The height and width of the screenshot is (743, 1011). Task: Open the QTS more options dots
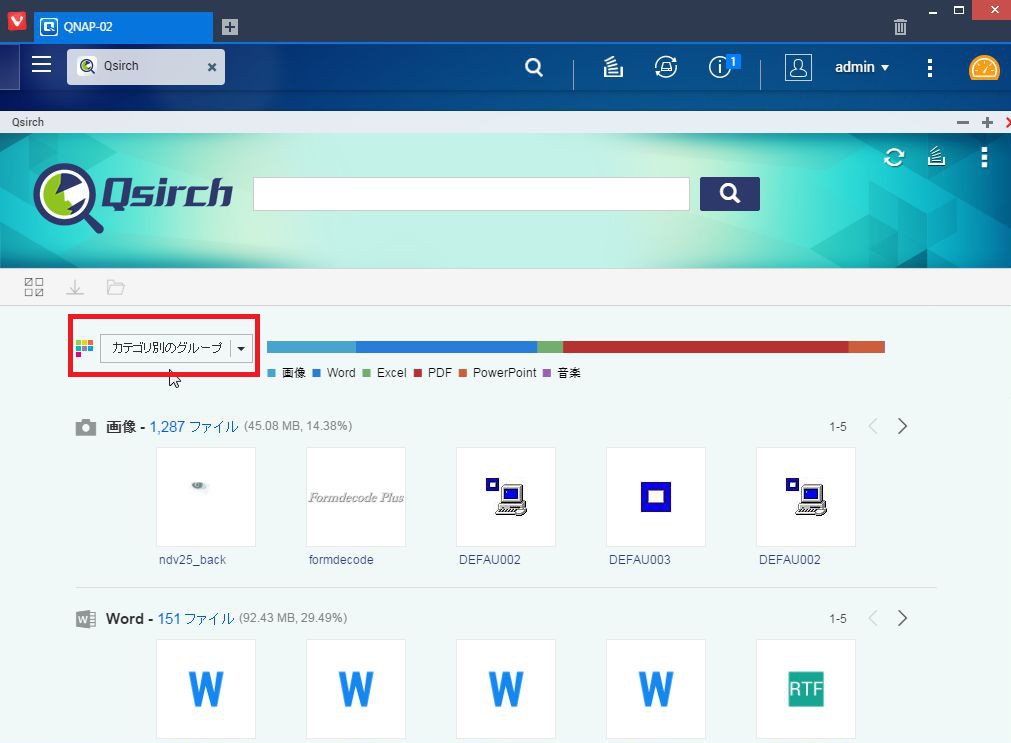929,68
